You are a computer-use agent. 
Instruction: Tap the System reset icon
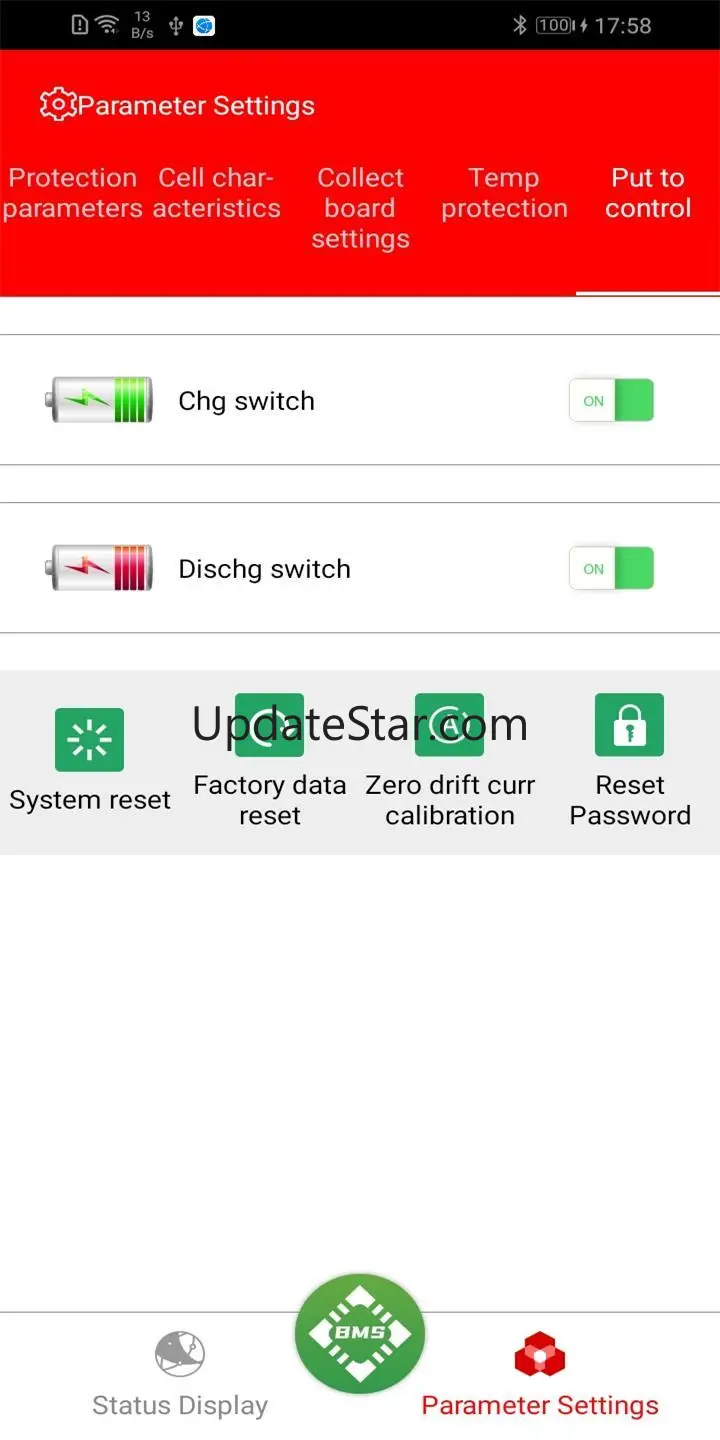[x=89, y=740]
